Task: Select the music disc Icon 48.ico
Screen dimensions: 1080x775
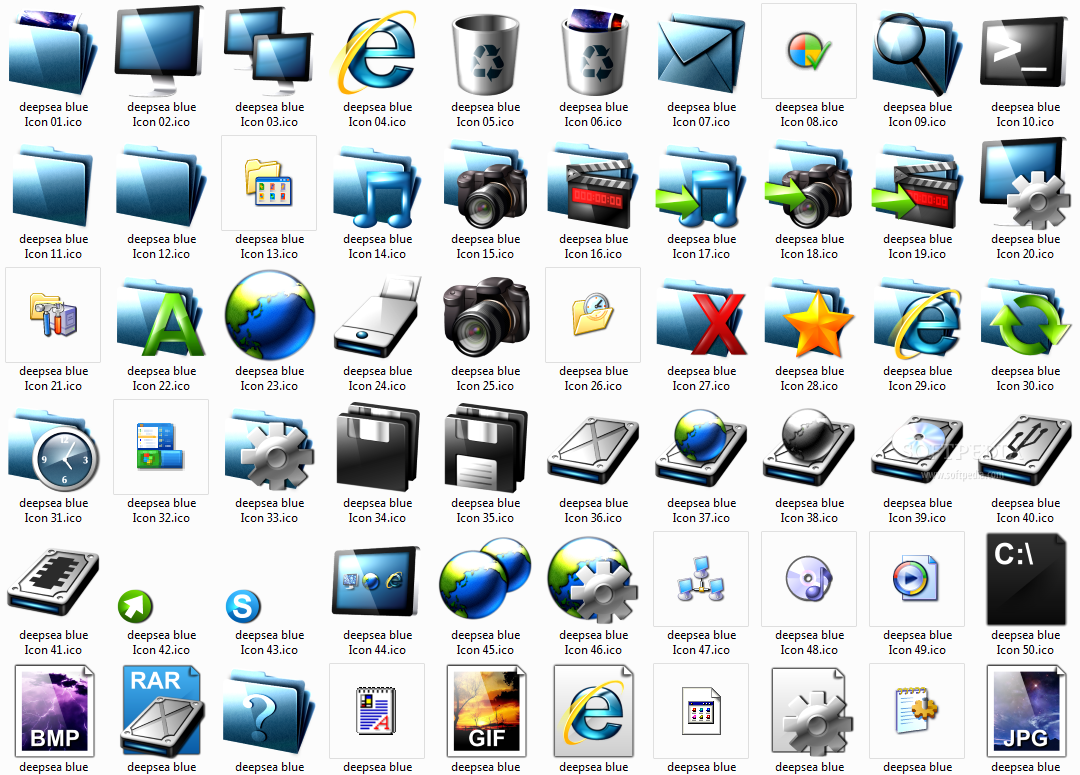Action: click(x=809, y=579)
